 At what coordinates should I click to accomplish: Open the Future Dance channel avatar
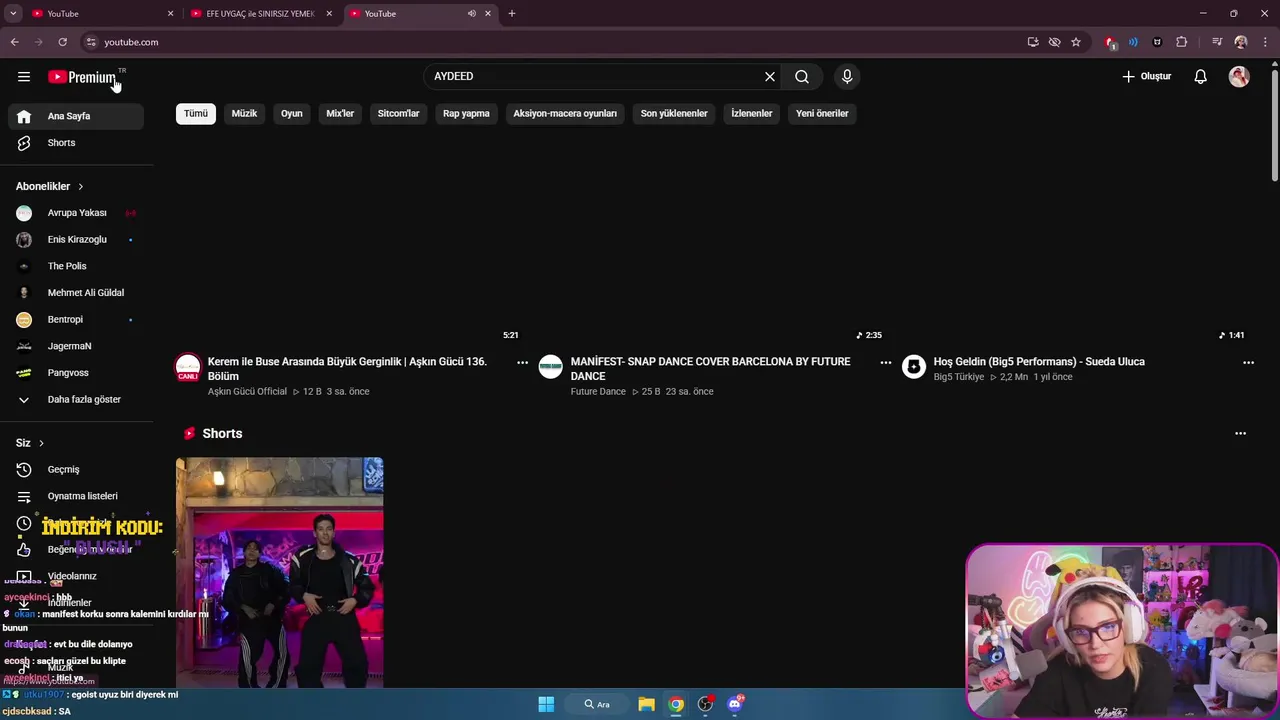(x=551, y=368)
